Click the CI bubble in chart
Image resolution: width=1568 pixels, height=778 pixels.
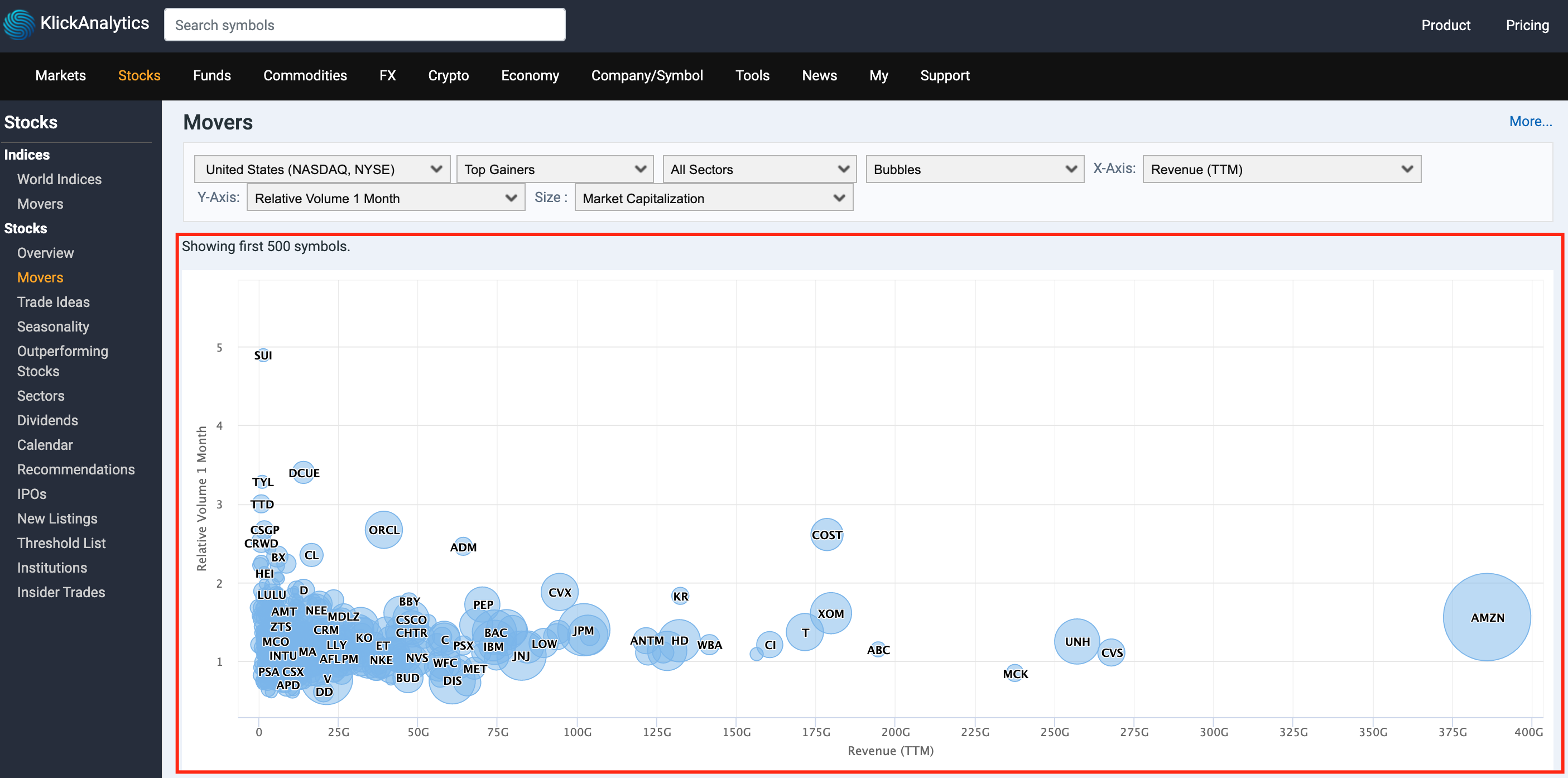(769, 644)
